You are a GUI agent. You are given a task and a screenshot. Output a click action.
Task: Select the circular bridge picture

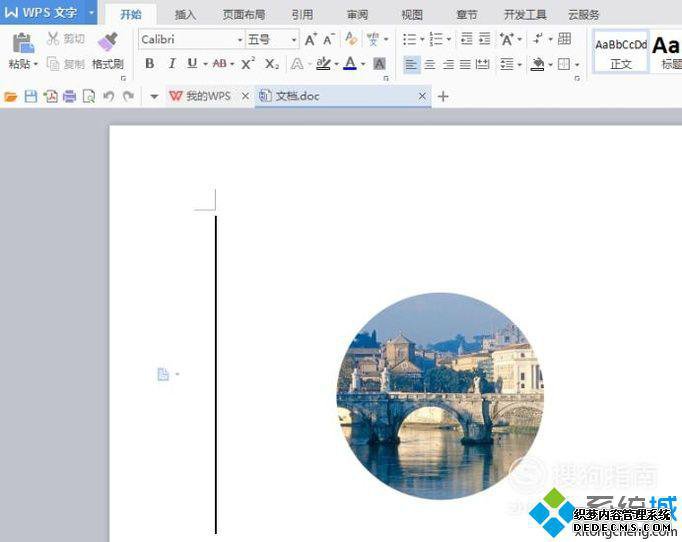(440, 396)
